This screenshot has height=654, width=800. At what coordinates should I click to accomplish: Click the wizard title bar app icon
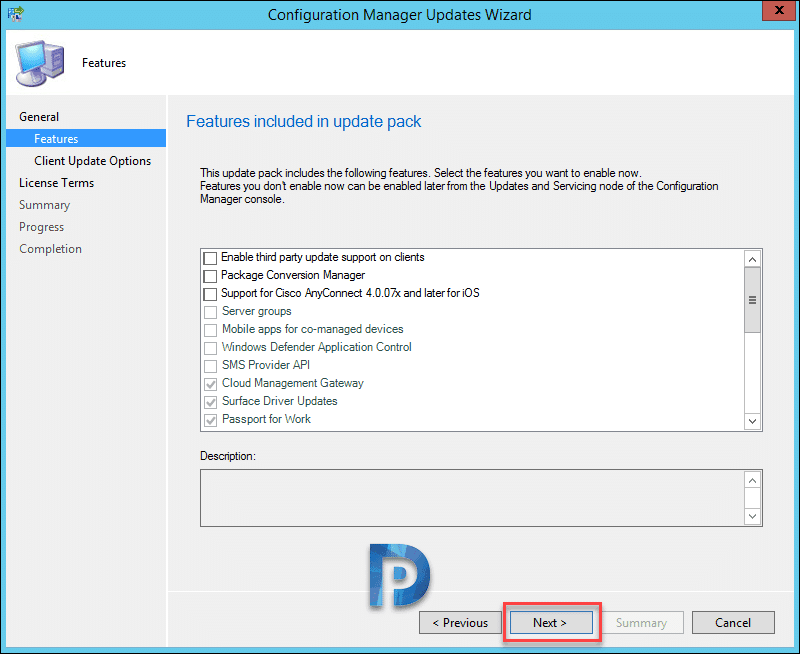click(x=16, y=14)
